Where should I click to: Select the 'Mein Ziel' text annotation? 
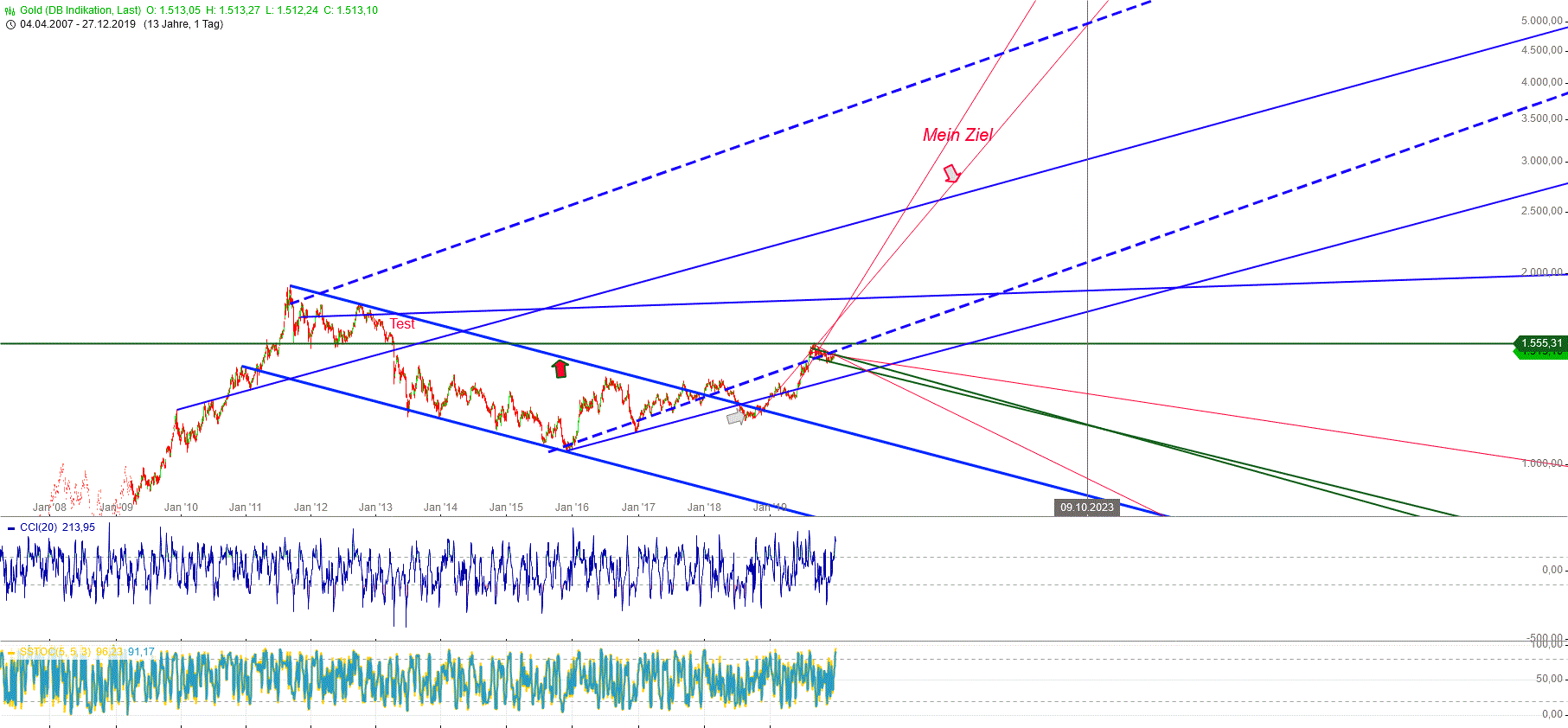(957, 135)
